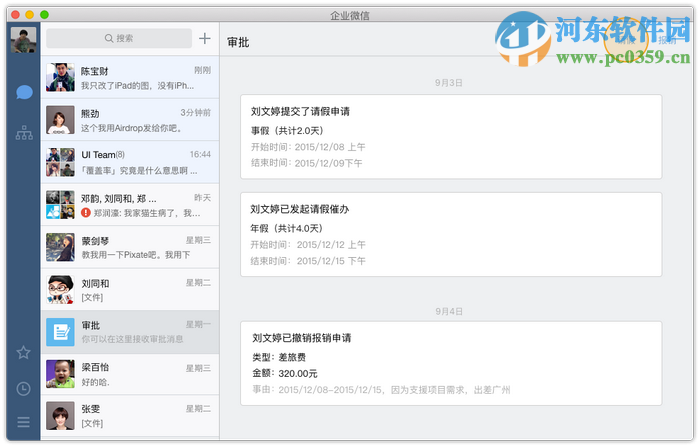Click 陈宝财's avatar photo
The image size is (700, 447).
pos(60,77)
